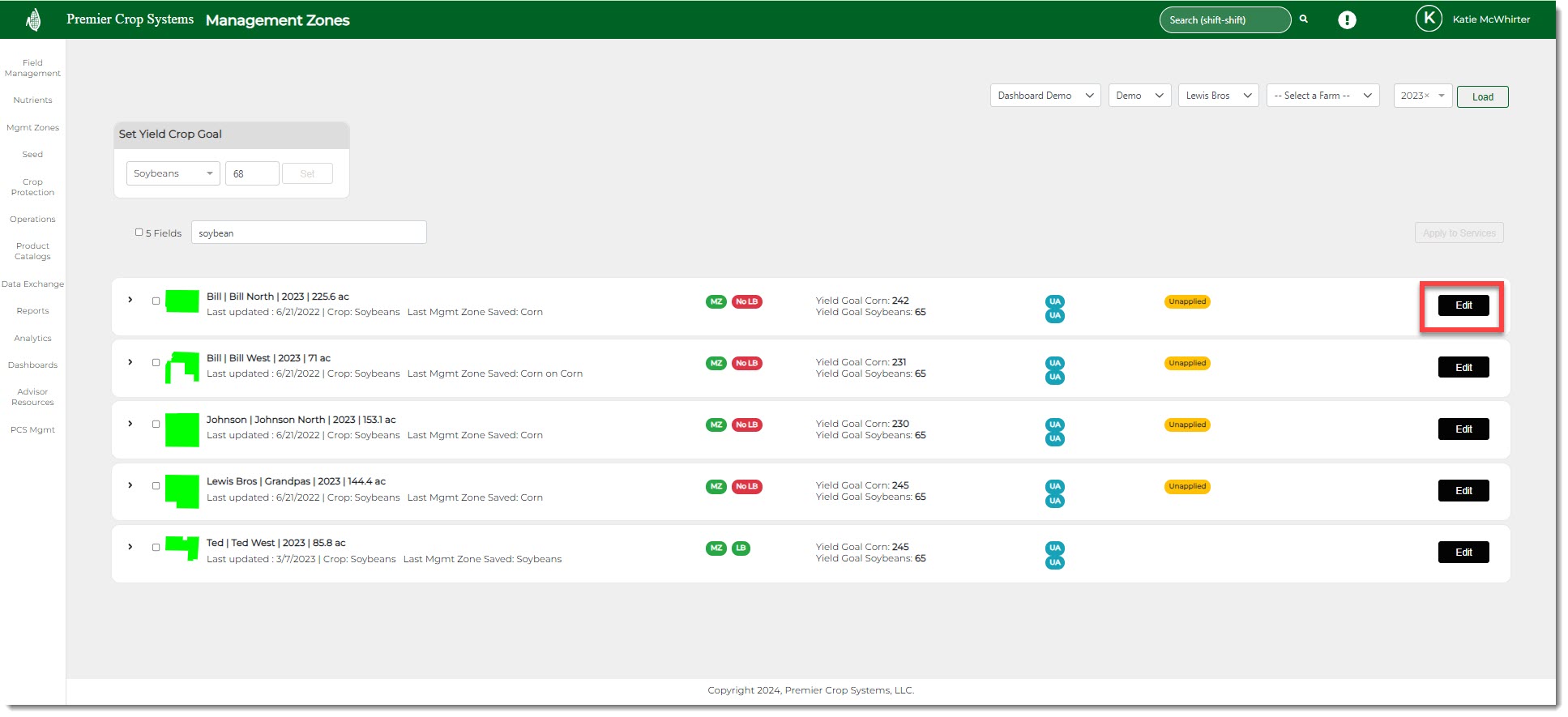Check the box for Ted West field
This screenshot has width=1568, height=717.
pyautogui.click(x=156, y=548)
